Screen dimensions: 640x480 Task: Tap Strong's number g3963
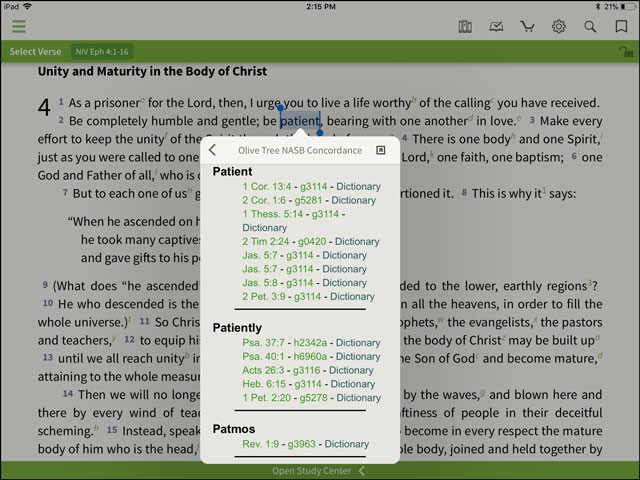[x=302, y=444]
